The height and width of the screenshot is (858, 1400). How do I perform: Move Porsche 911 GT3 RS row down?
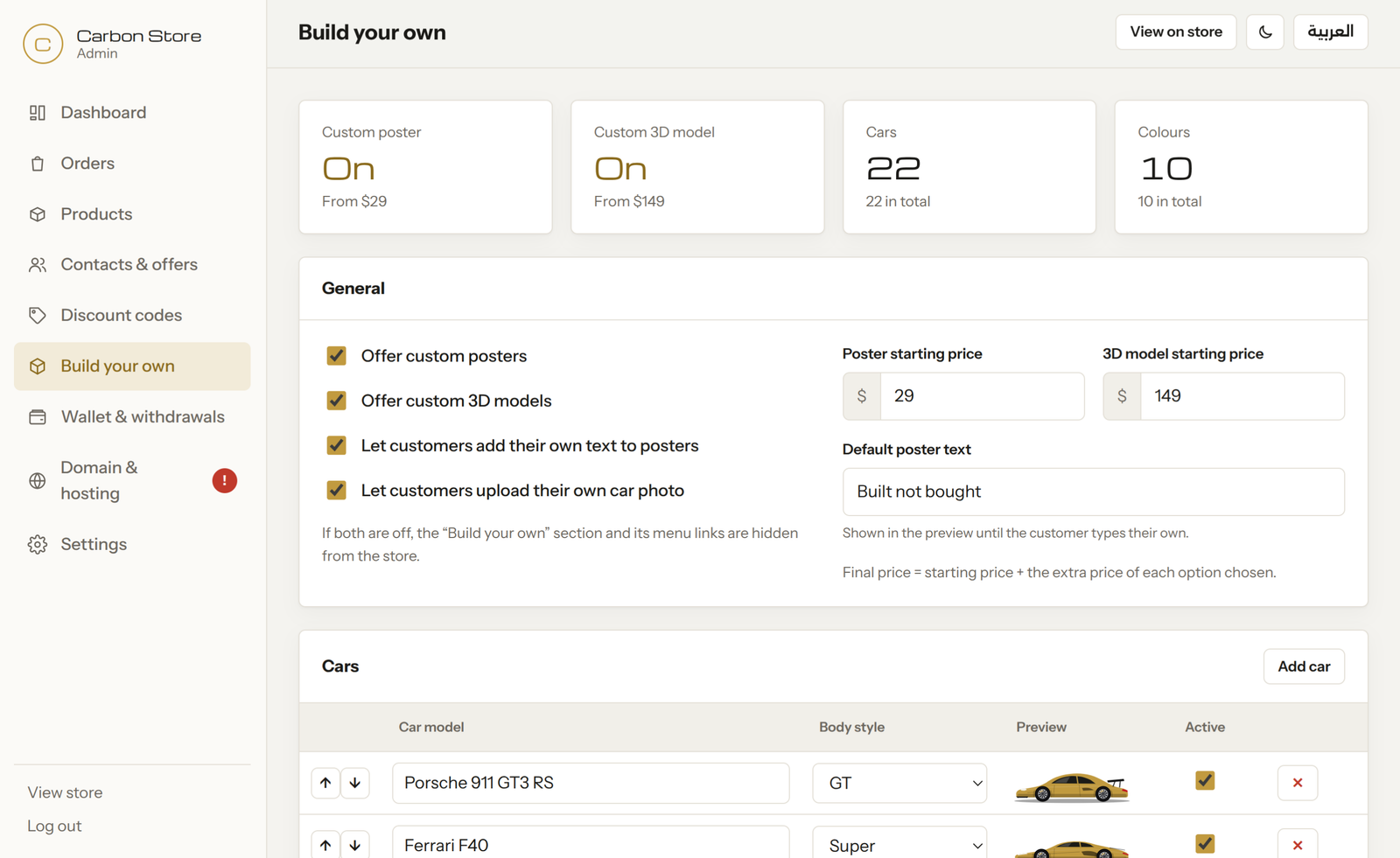pos(355,783)
